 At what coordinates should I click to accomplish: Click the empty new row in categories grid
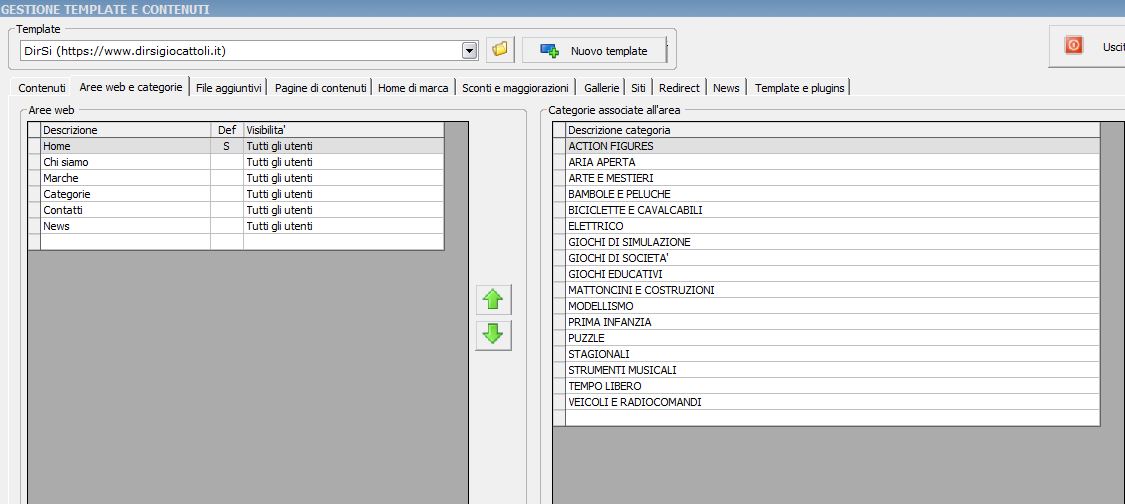(x=827, y=418)
